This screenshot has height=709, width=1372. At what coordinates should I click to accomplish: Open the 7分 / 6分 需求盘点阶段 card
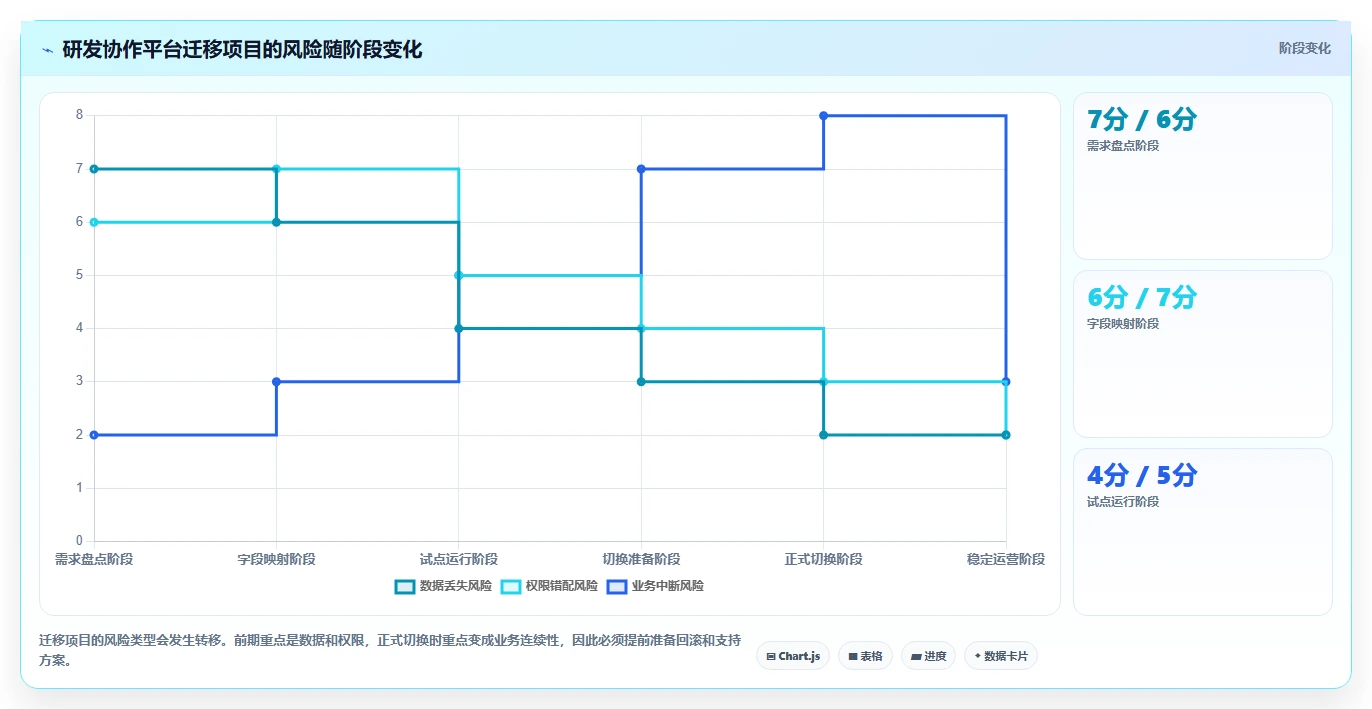pyautogui.click(x=1202, y=176)
